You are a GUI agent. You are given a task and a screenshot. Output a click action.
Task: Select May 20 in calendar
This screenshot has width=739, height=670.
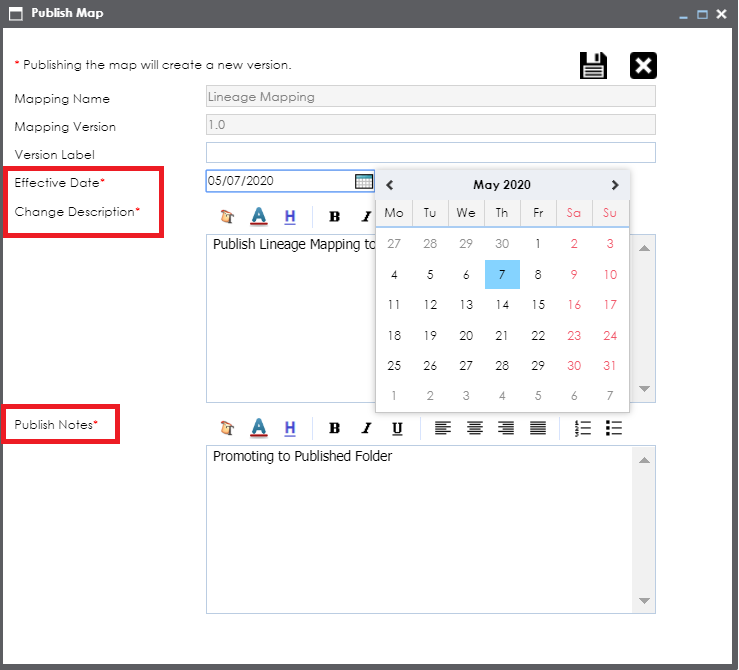pos(466,335)
